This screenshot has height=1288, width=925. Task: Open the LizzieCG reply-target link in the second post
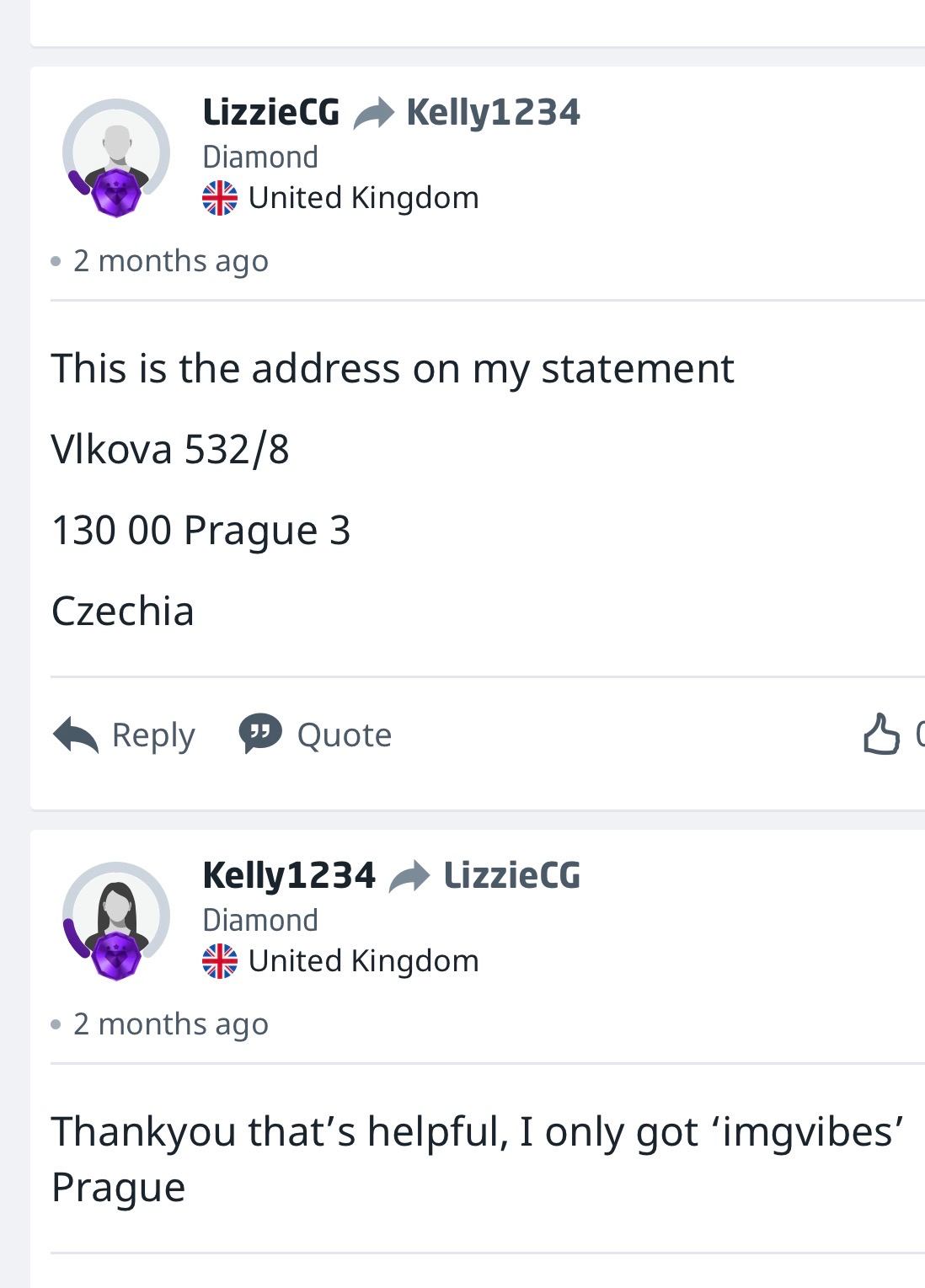pyautogui.click(x=512, y=875)
